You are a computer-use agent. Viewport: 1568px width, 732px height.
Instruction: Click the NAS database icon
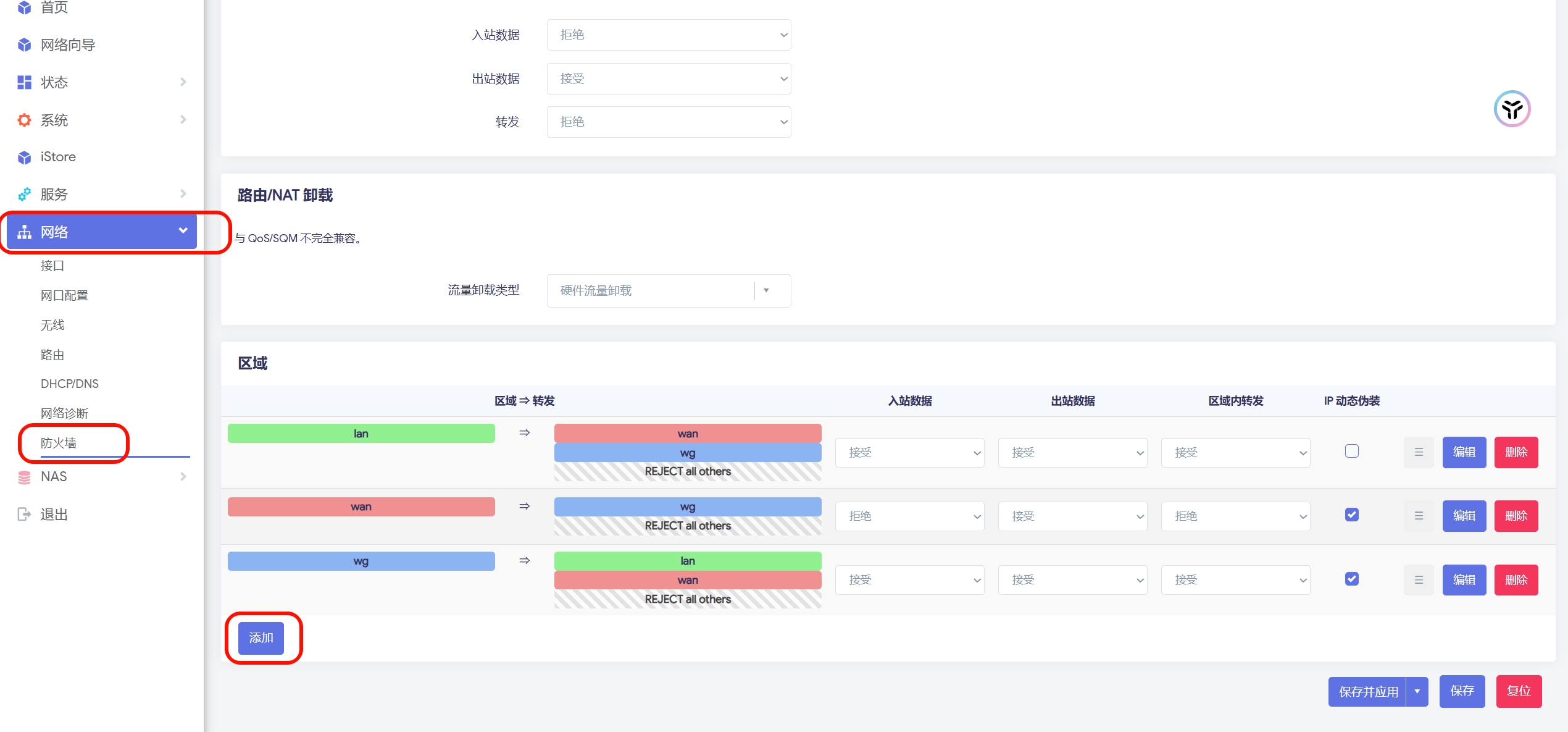(24, 477)
